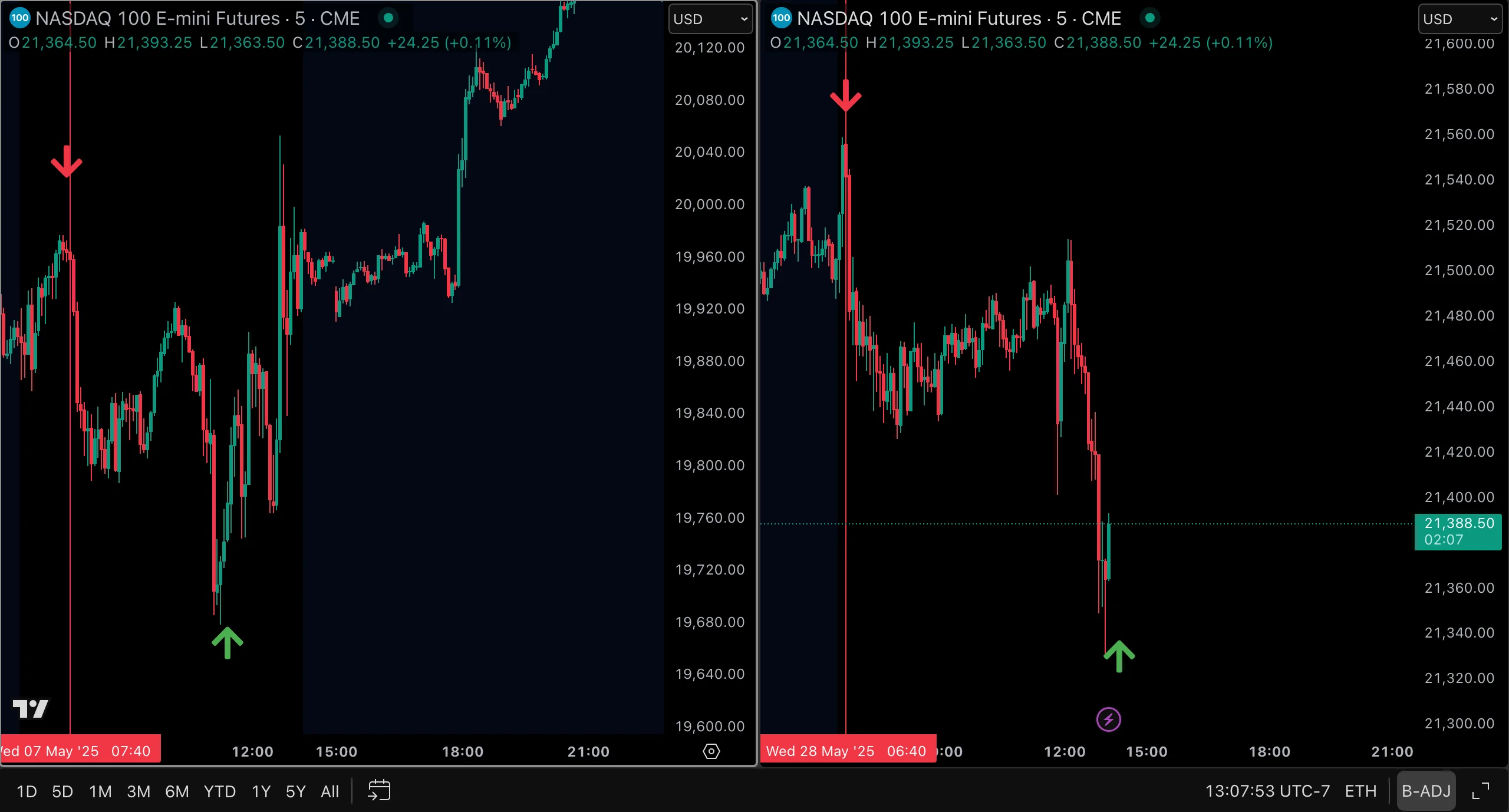Open USD currency dropdown on right chart
Image resolution: width=1509 pixels, height=812 pixels.
pos(1459,19)
